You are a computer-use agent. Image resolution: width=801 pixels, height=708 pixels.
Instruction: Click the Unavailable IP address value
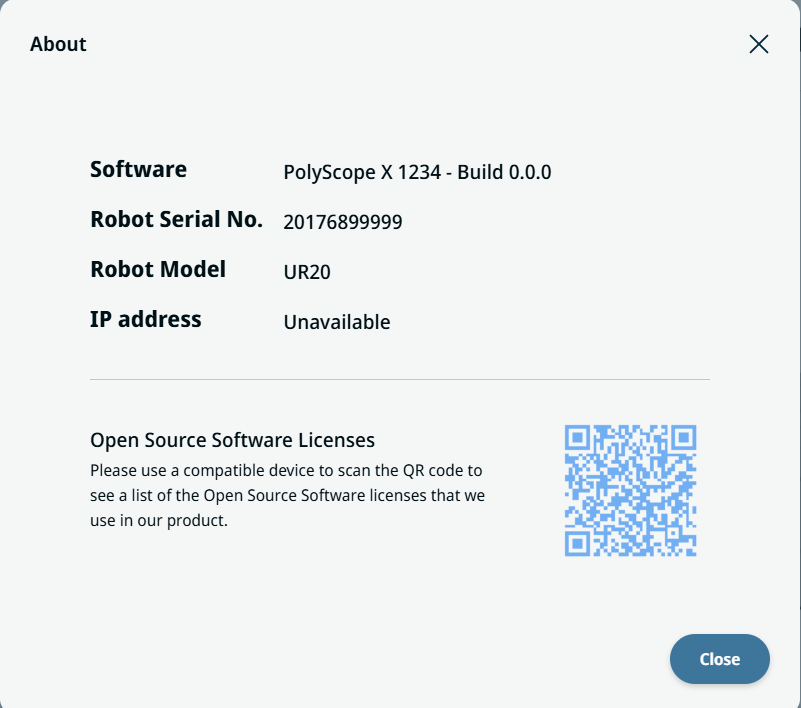click(337, 322)
